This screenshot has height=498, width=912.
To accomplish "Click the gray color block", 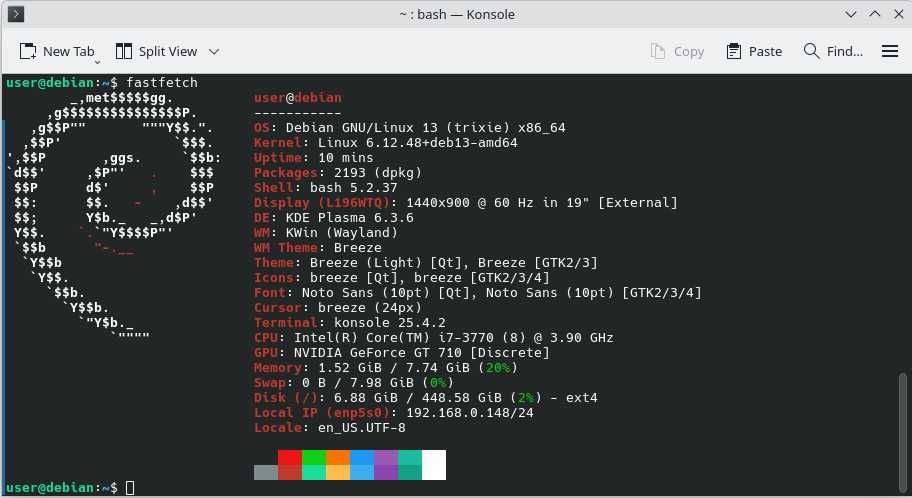I will point(266,472).
